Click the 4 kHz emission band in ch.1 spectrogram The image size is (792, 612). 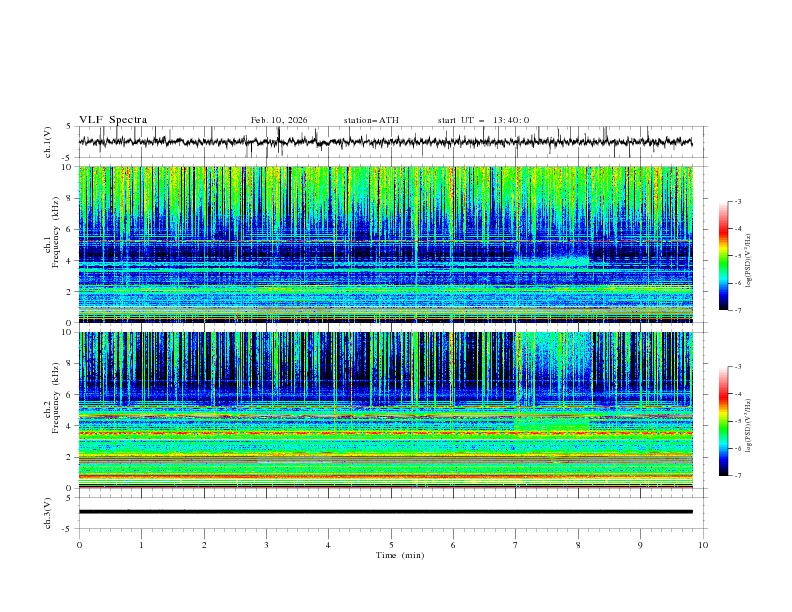pyautogui.click(x=552, y=262)
